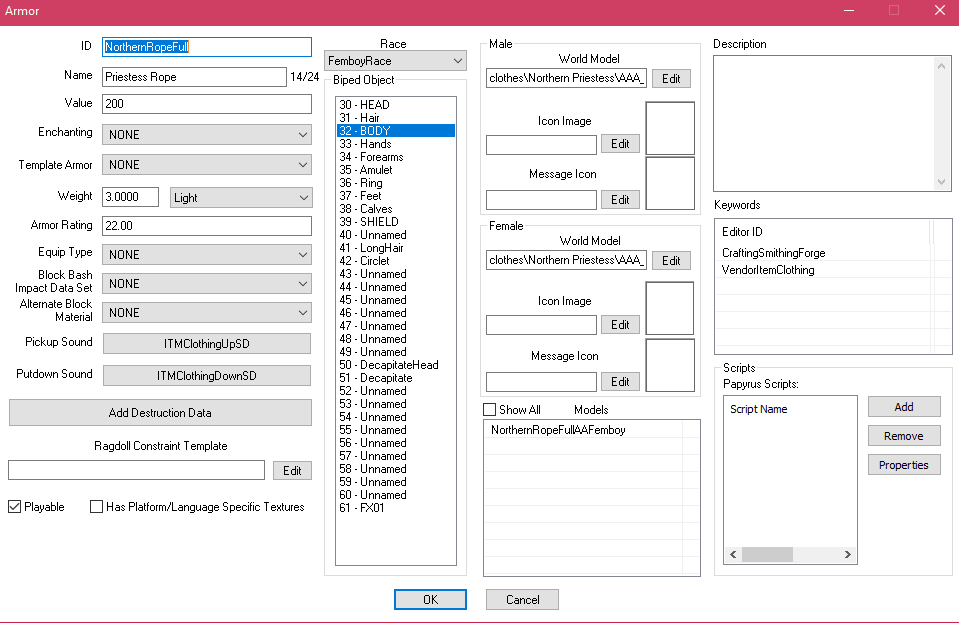This screenshot has height=623, width=959.
Task: Open the armor type dropdown showing Light
Action: pos(241,197)
